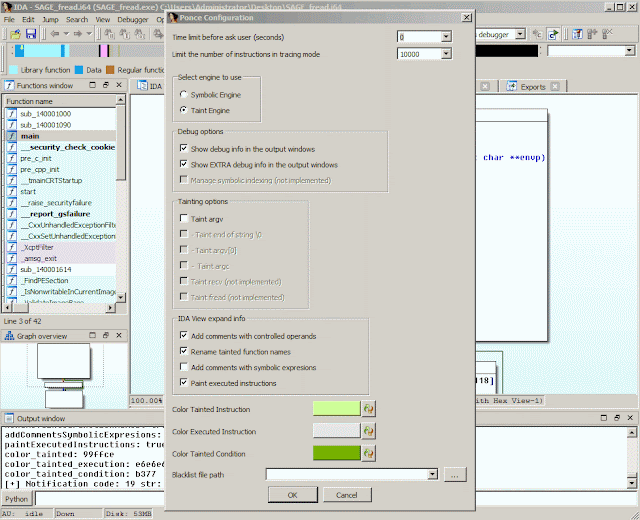
Task: Click the add breakpoint icon in the toolbar
Action: 592,34
